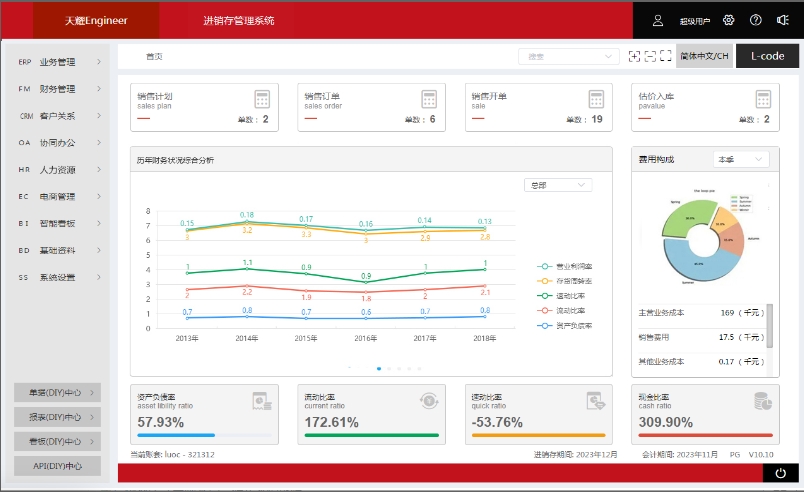Click the help question mark icon
The width and height of the screenshot is (804, 492).
755,20
